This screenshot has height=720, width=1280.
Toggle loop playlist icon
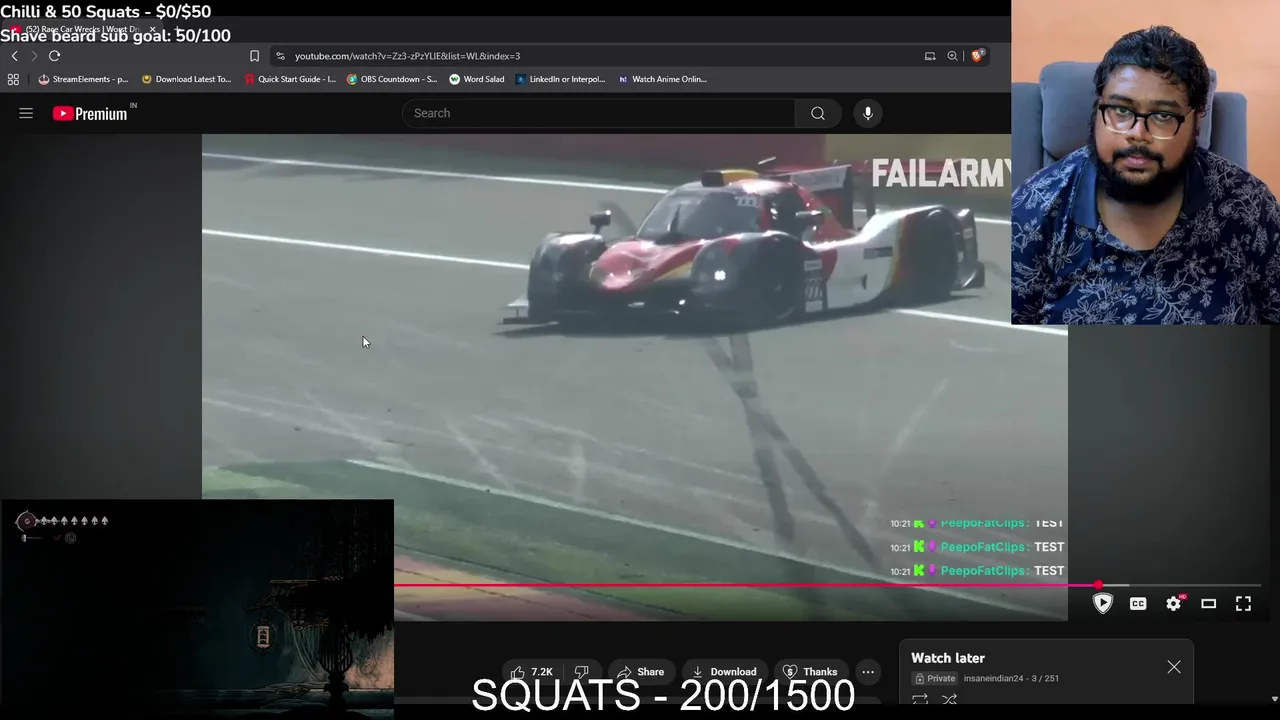click(x=920, y=700)
